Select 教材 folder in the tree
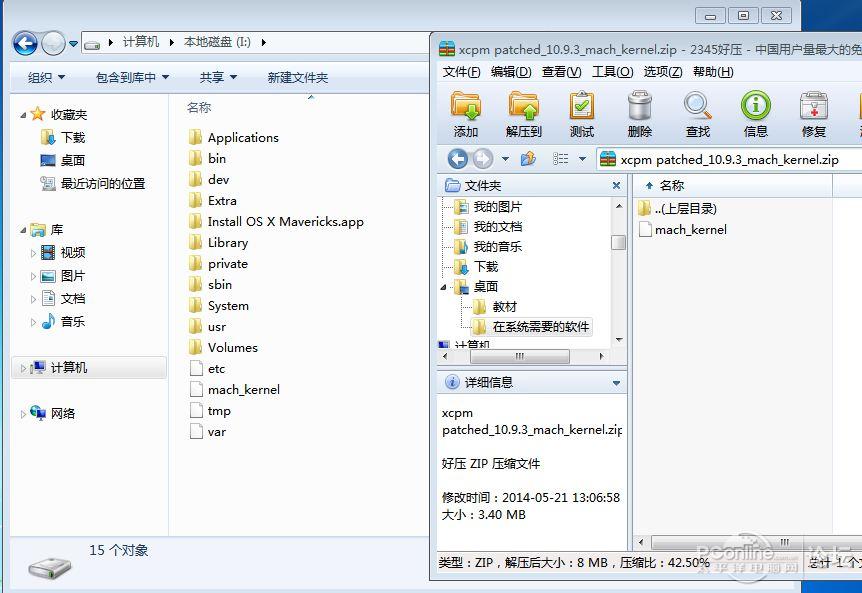 (495, 307)
